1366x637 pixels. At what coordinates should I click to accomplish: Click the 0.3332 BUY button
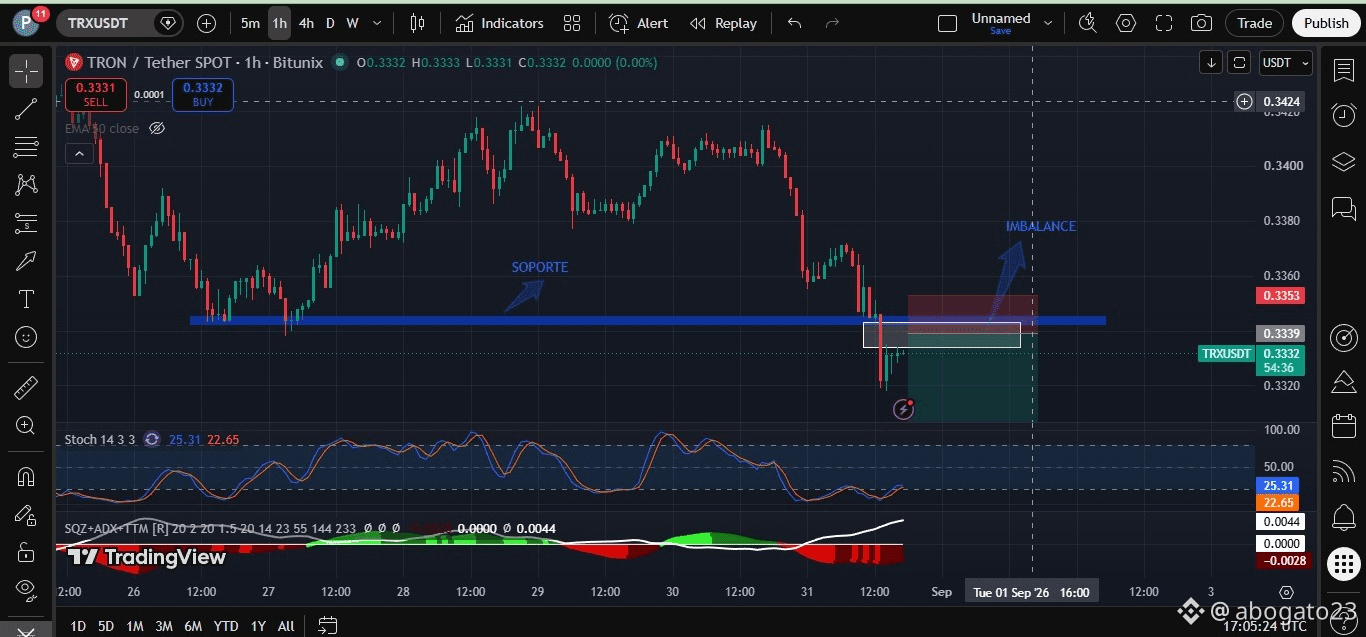point(203,95)
